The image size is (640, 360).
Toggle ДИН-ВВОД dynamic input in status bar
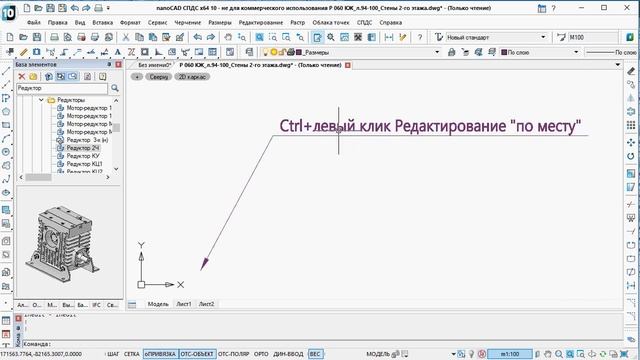pyautogui.click(x=288, y=354)
